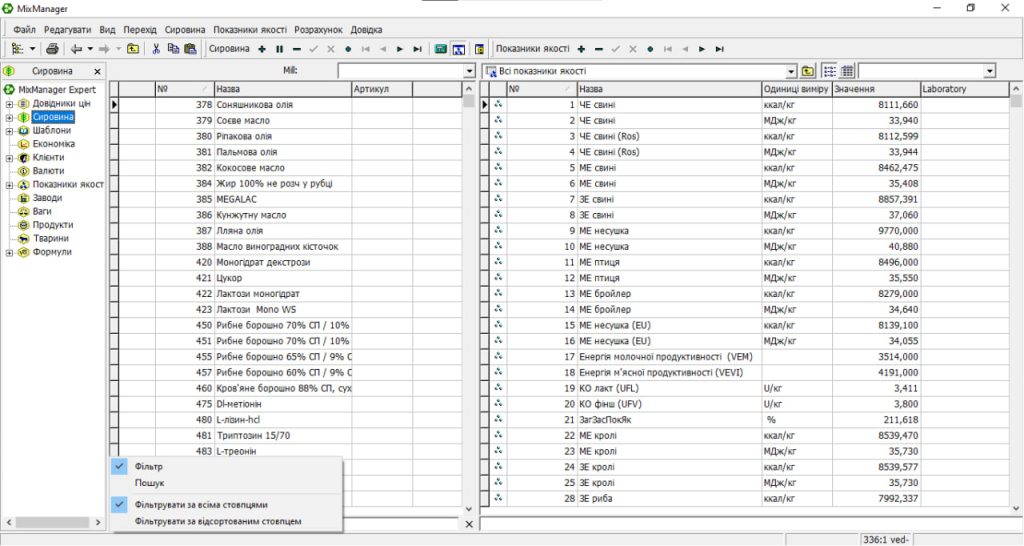Expand the Шаблони tree node
1024x546 pixels.
9,131
